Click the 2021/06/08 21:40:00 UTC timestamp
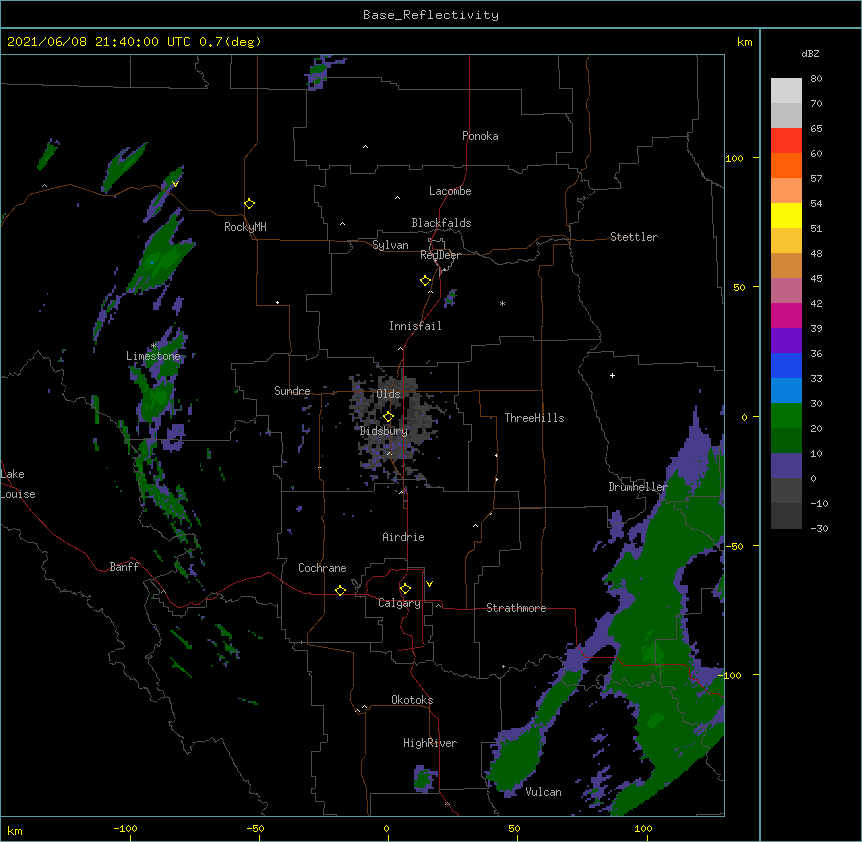The height and width of the screenshot is (842, 862). coord(99,42)
